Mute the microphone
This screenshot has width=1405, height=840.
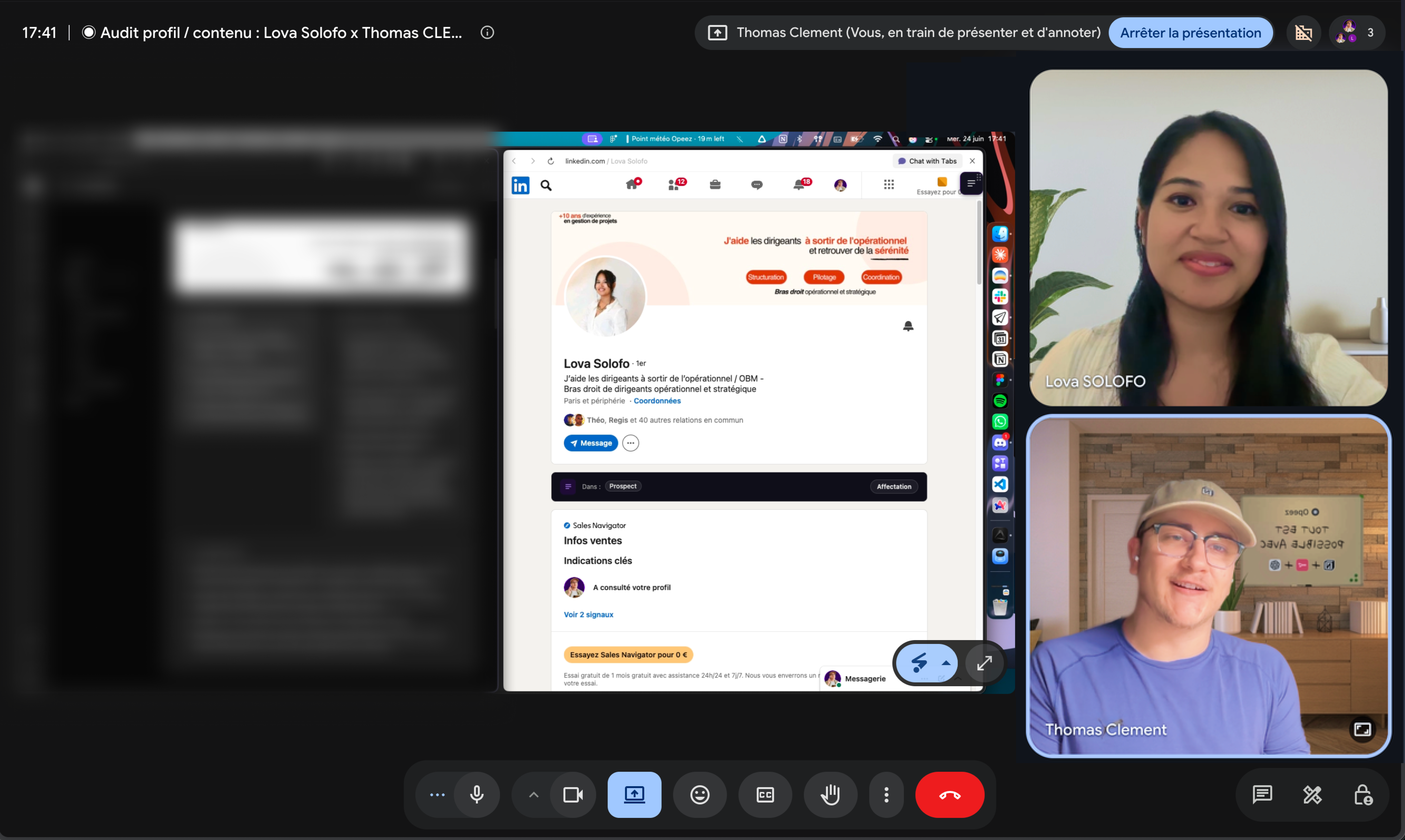(x=477, y=795)
